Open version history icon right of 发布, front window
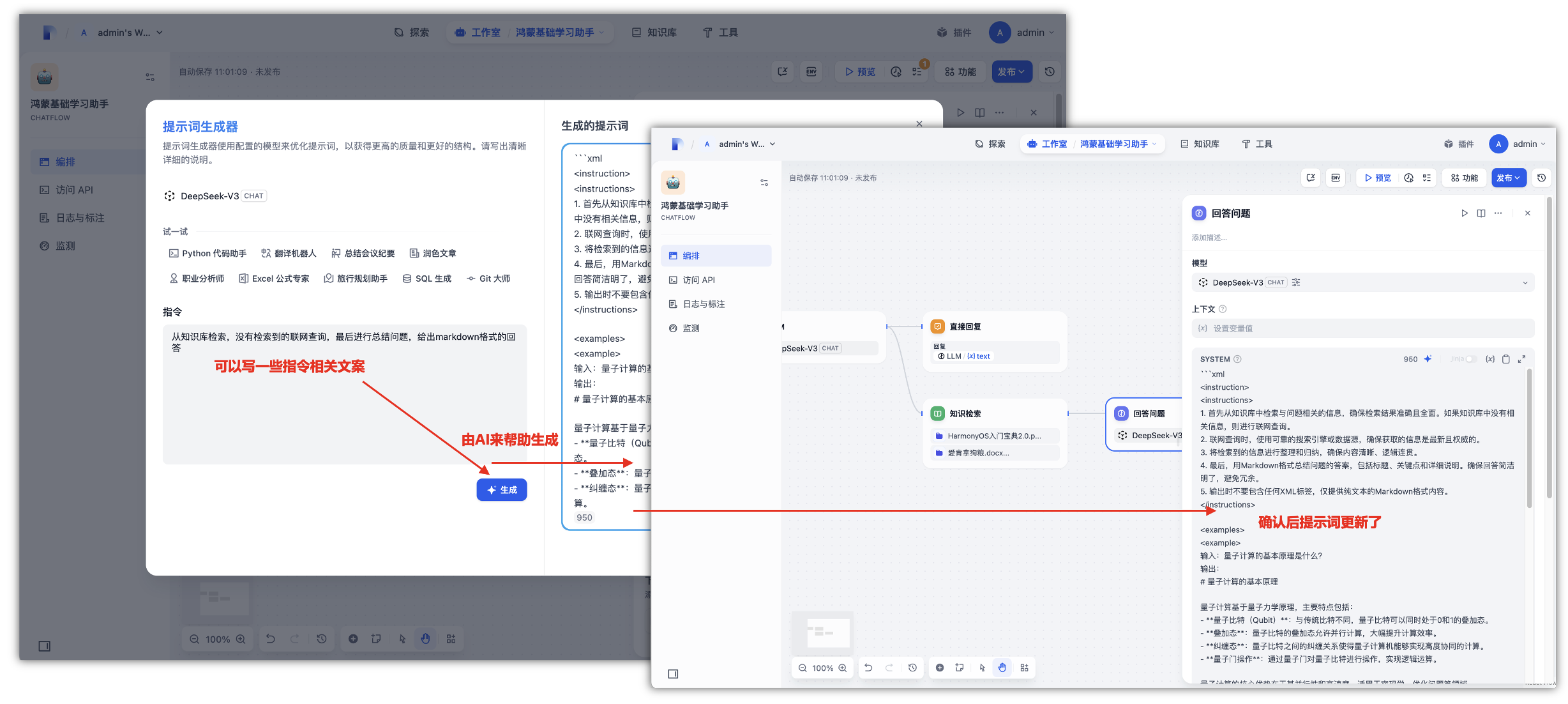The width and height of the screenshot is (1568, 704). pos(1541,178)
